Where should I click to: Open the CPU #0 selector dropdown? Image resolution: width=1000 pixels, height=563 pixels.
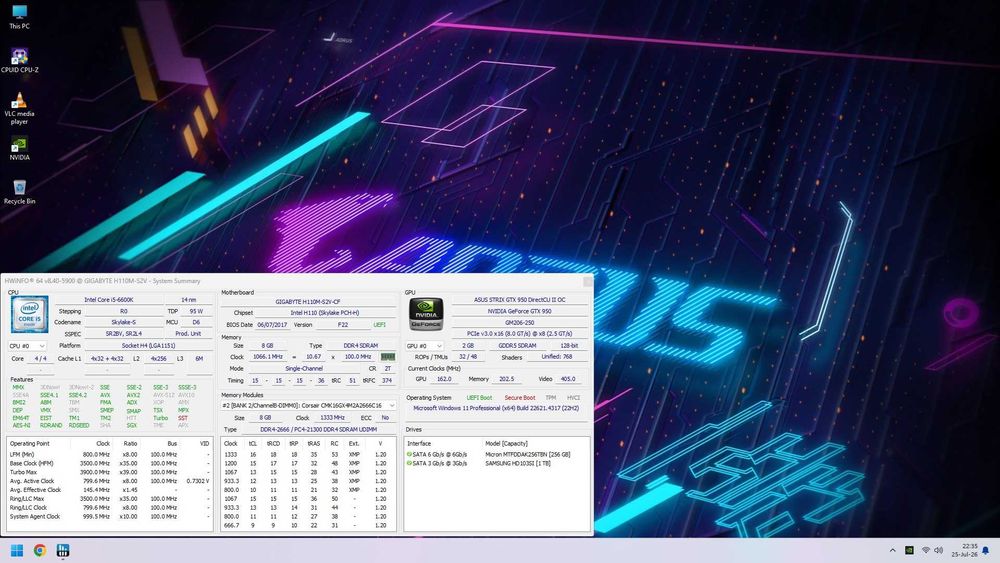[x=27, y=346]
